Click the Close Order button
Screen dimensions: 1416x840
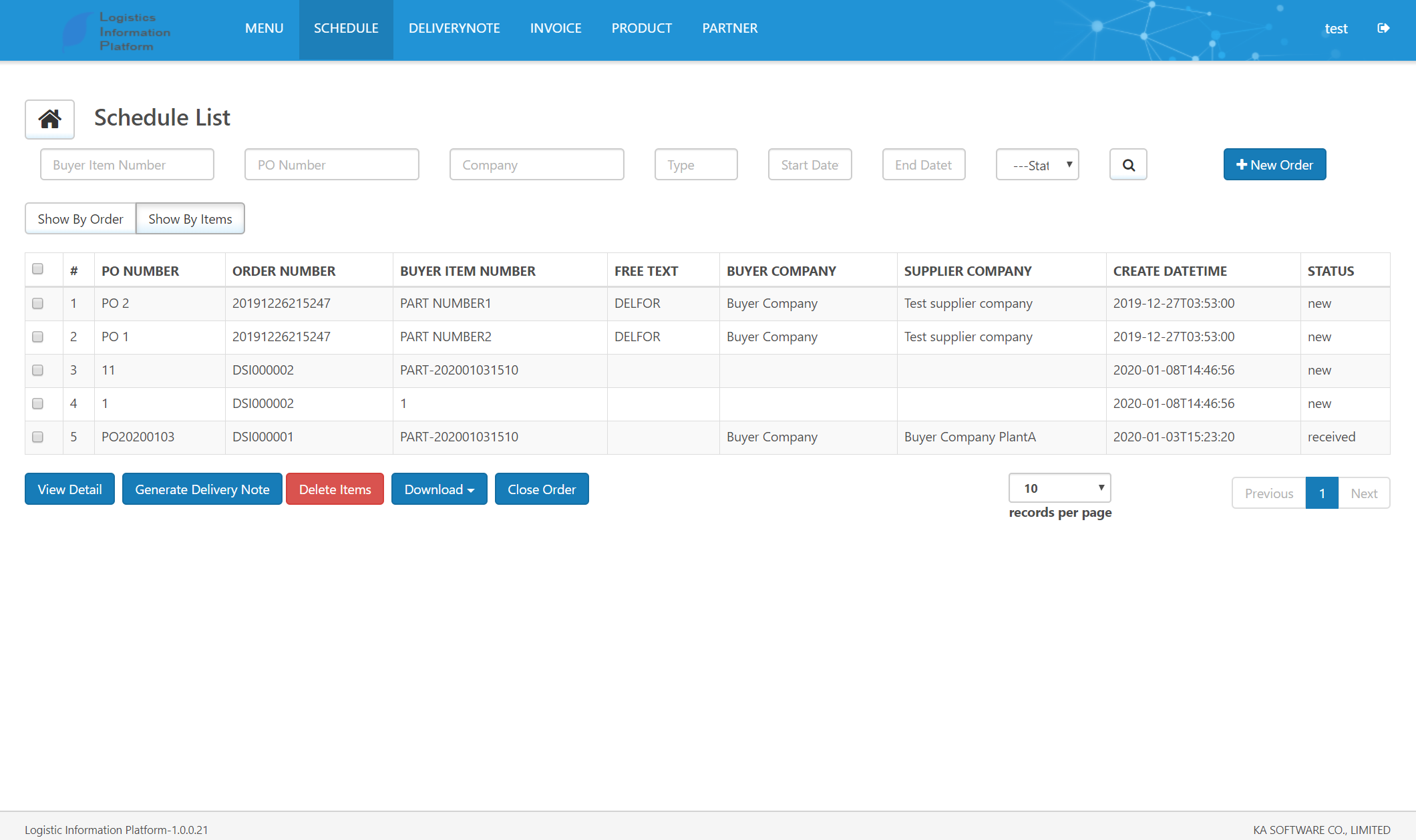(542, 489)
